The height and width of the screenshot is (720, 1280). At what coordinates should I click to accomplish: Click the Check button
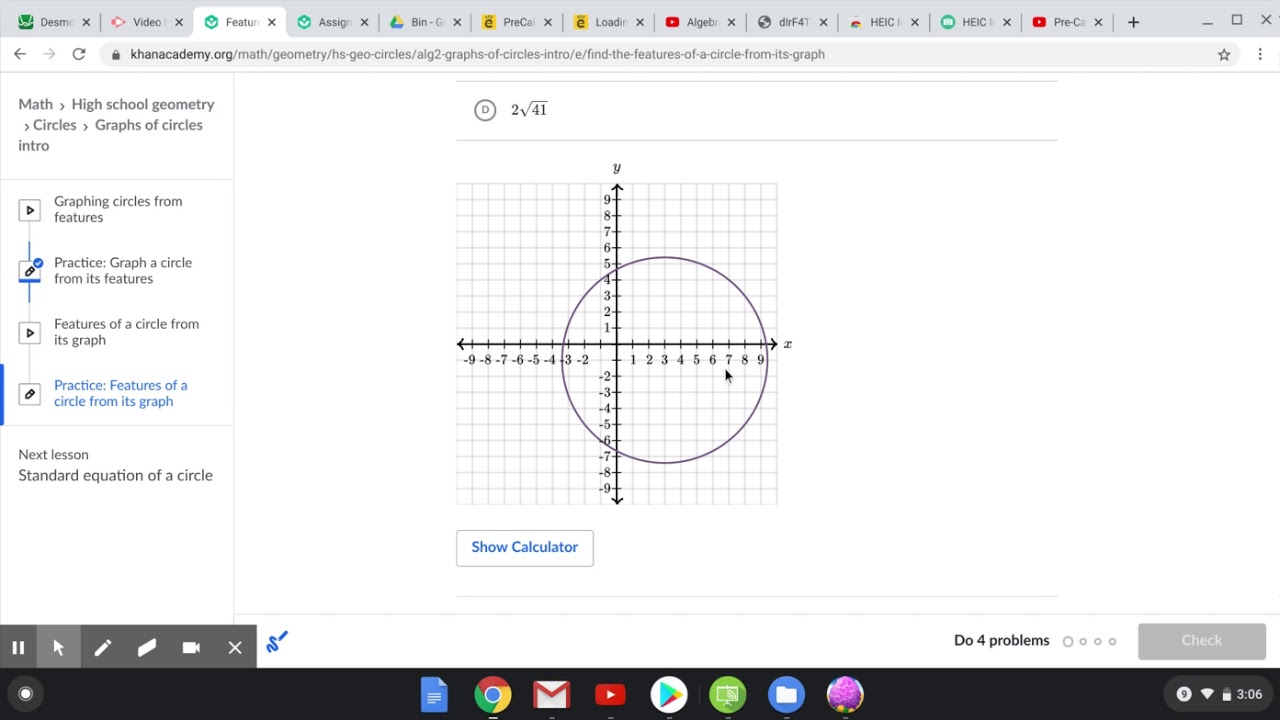[x=1202, y=641]
